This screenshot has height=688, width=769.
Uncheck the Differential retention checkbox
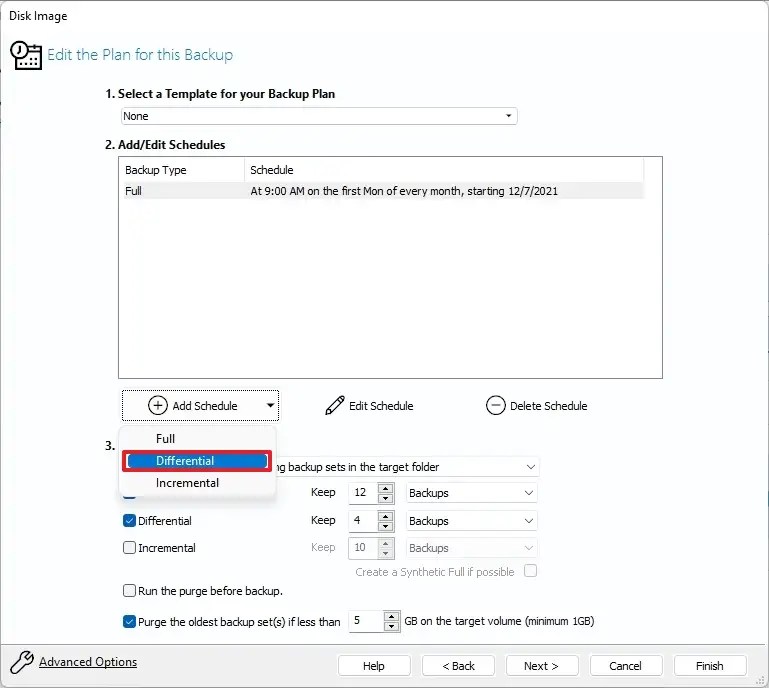129,521
